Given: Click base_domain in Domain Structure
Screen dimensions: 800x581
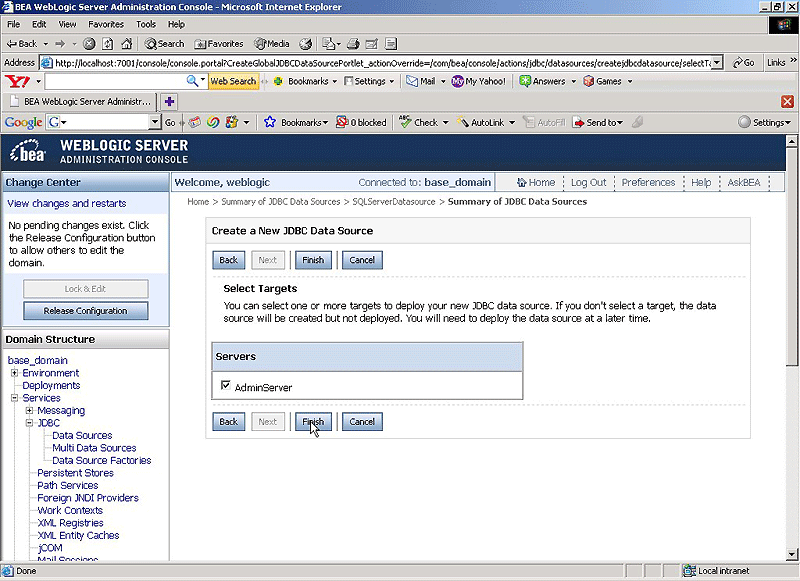Looking at the screenshot, I should 37,360.
